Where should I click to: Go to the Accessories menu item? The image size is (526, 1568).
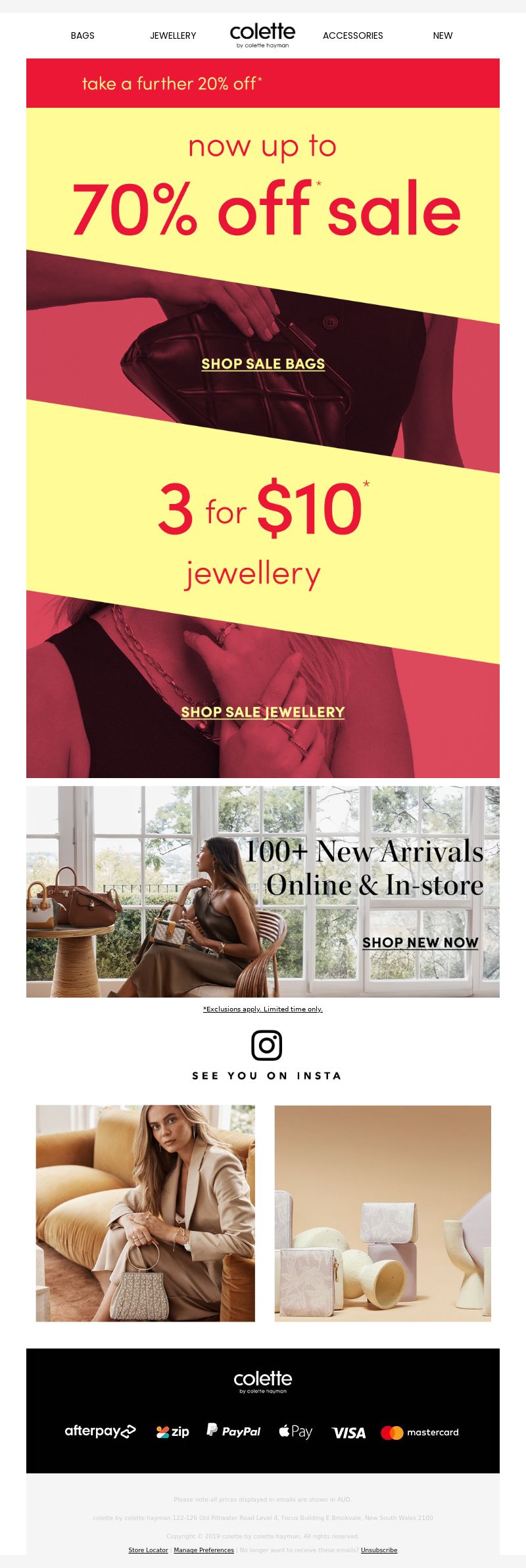point(352,35)
